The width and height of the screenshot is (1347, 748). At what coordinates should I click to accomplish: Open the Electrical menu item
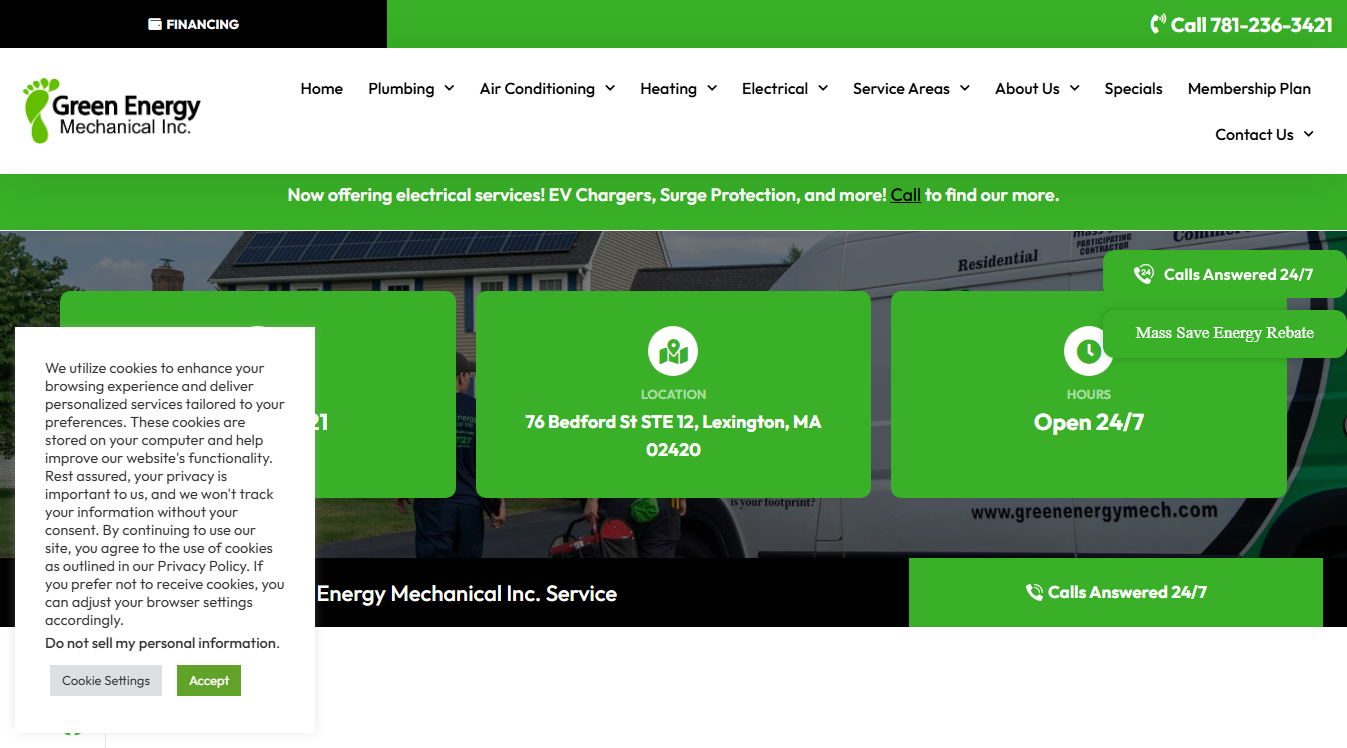pyautogui.click(x=775, y=88)
